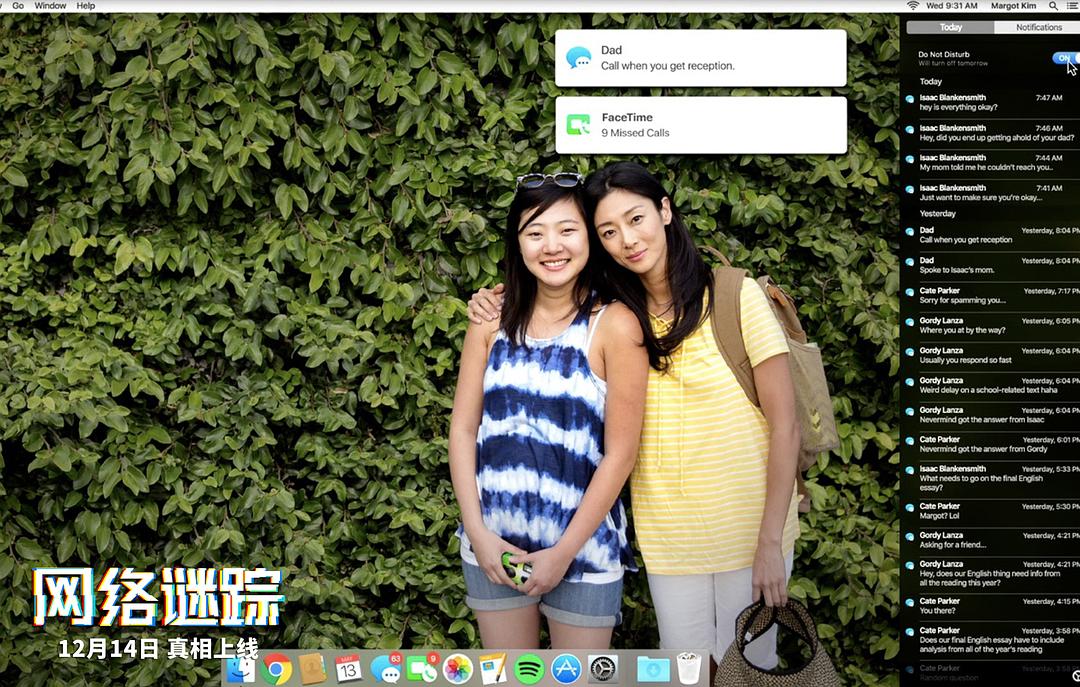Screen dimensions: 1080x687
Task: Open the Help menu
Action: tap(86, 6)
